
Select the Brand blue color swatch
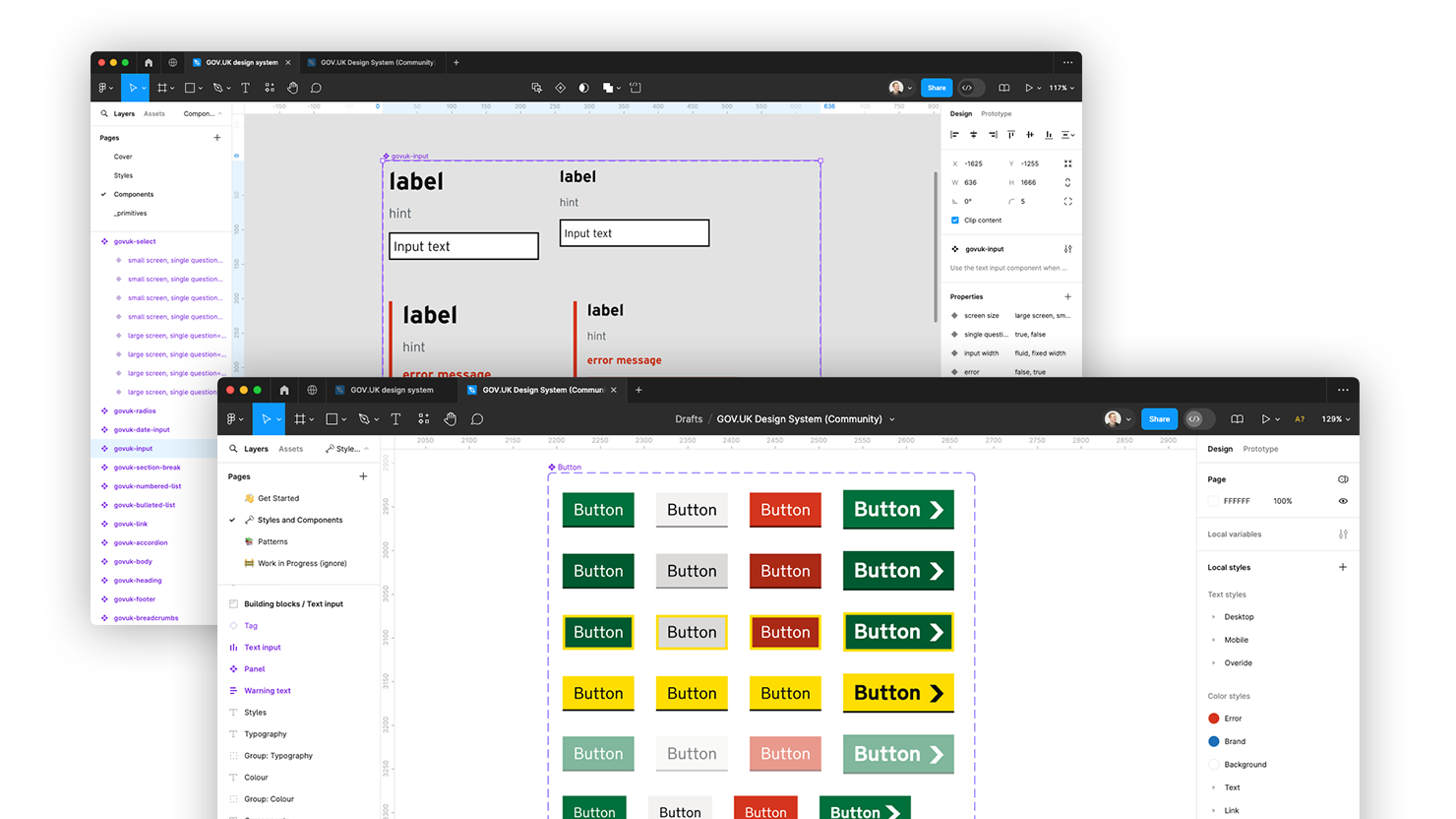[1213, 741]
